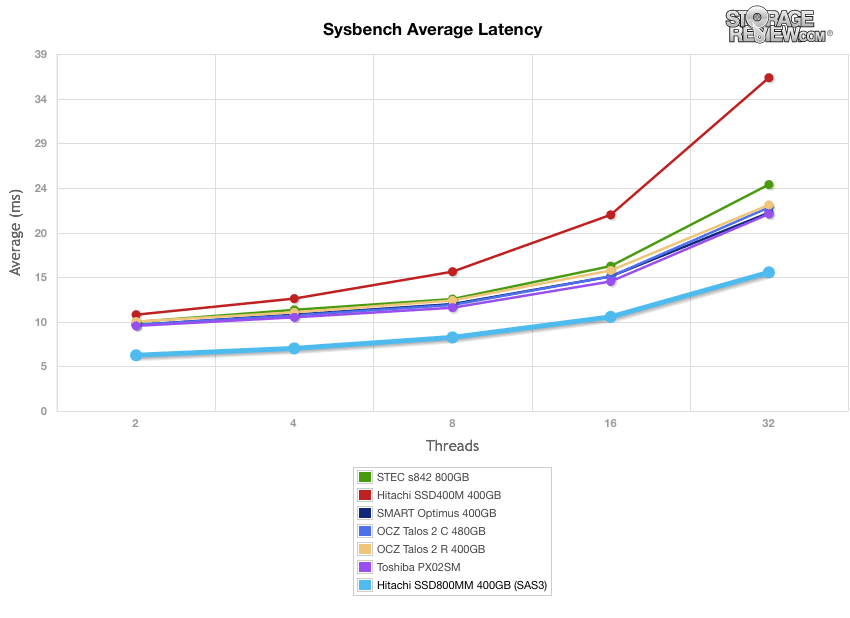Click the x-axis tick label "8"

pos(452,423)
